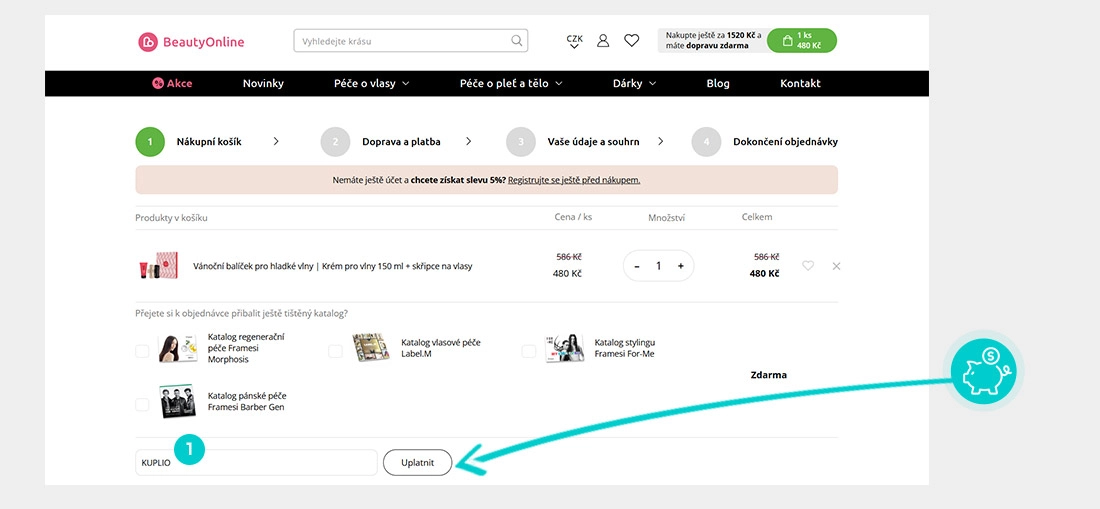
Task: Click Registrujte se ještě před nákupem link
Action: [574, 180]
